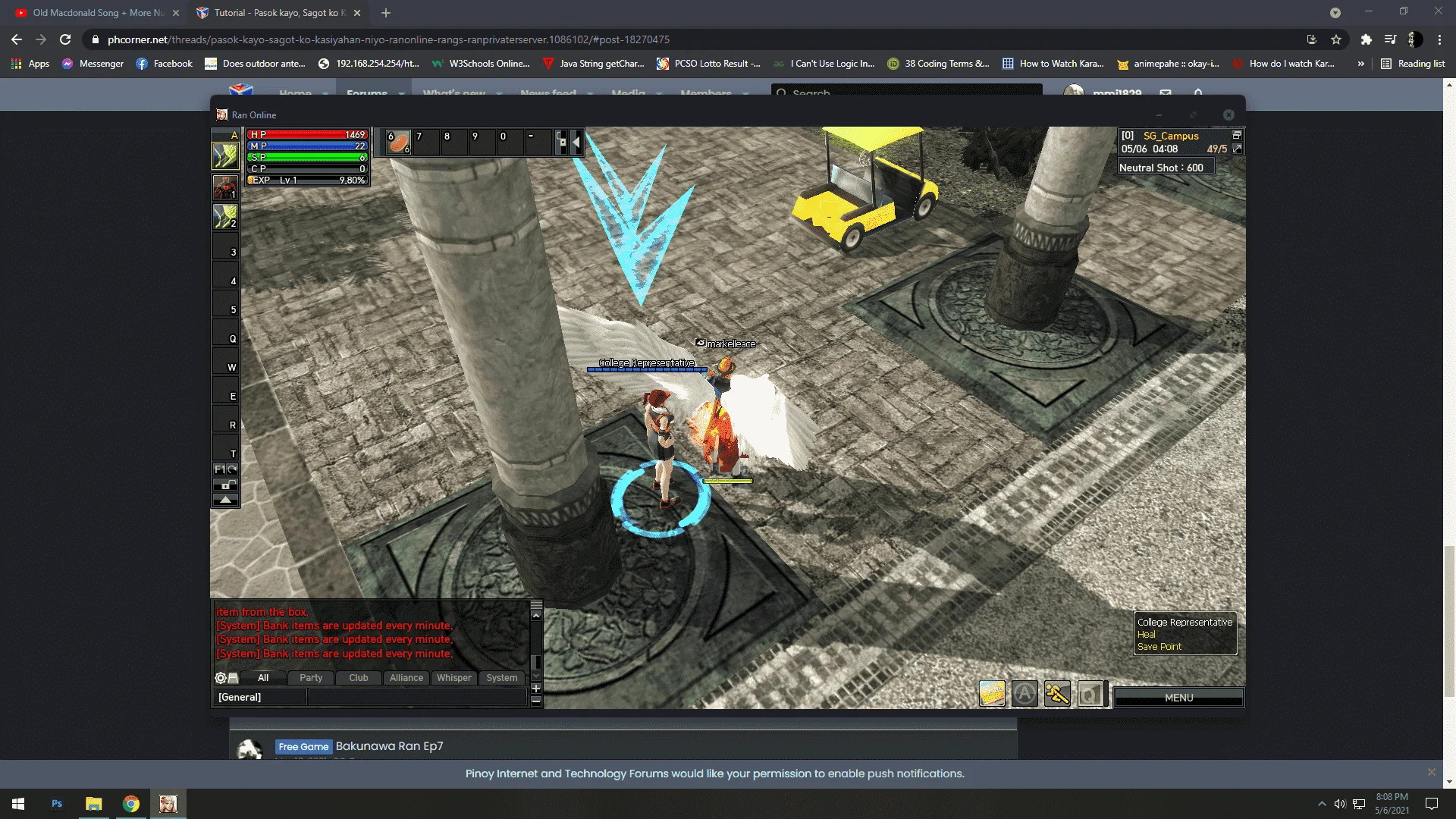Go back in Chrome
This screenshot has height=819, width=1456.
pyautogui.click(x=17, y=39)
